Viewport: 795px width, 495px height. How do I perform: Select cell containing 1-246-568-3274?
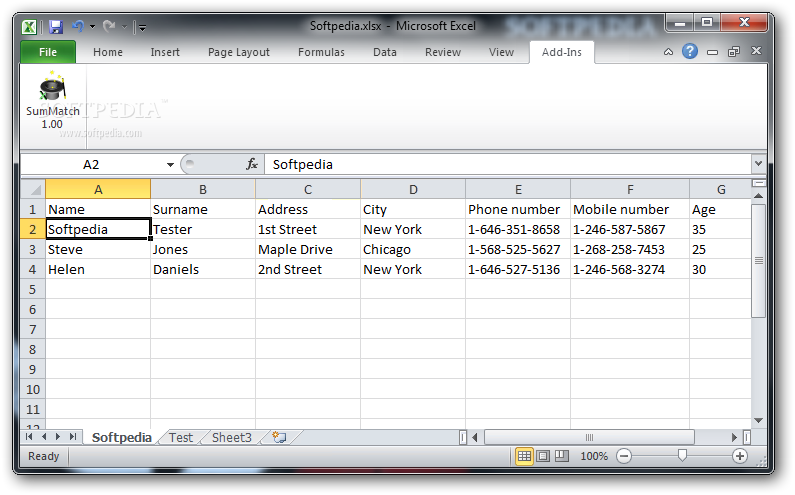coord(630,269)
